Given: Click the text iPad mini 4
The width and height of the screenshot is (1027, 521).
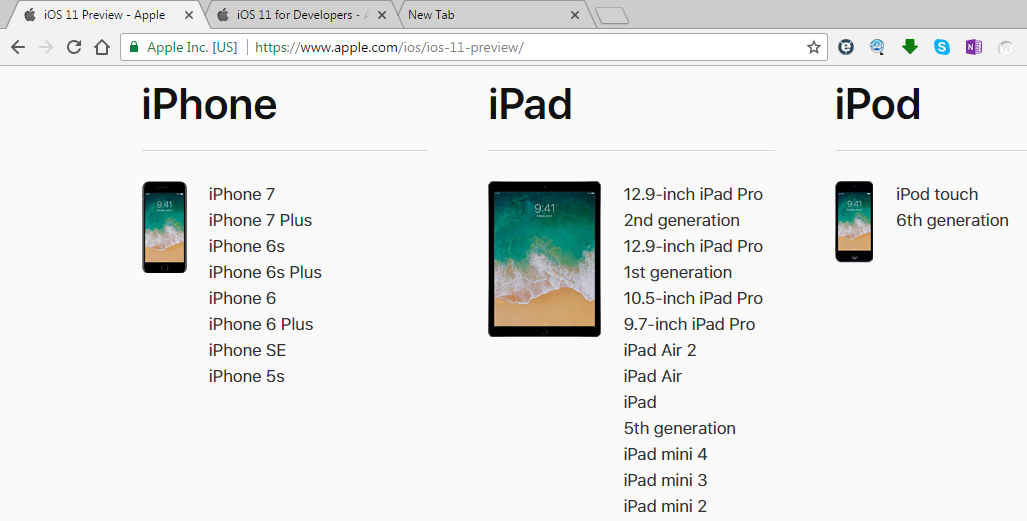Looking at the screenshot, I should [665, 454].
